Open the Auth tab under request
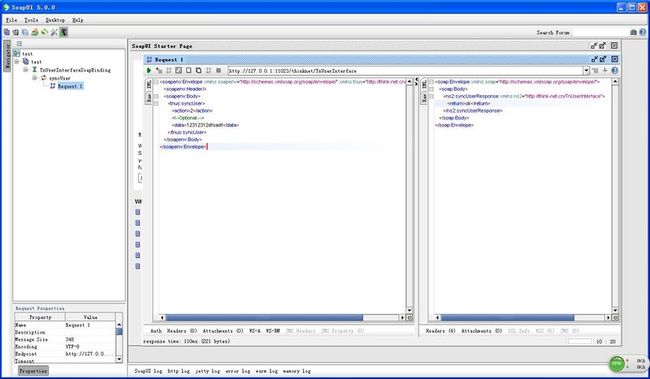 pyautogui.click(x=156, y=331)
